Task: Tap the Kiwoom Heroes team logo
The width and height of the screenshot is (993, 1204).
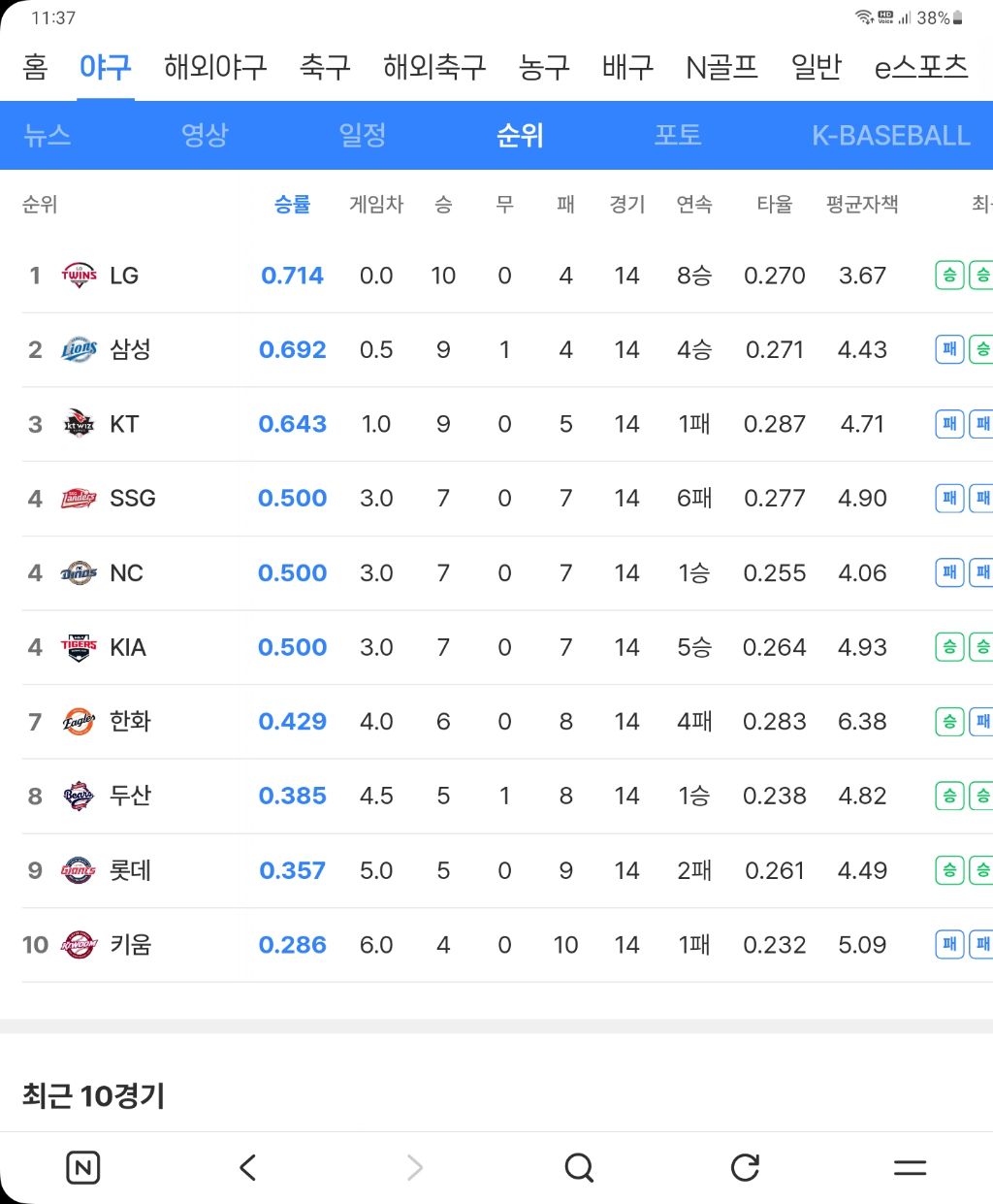Action: pos(79,945)
